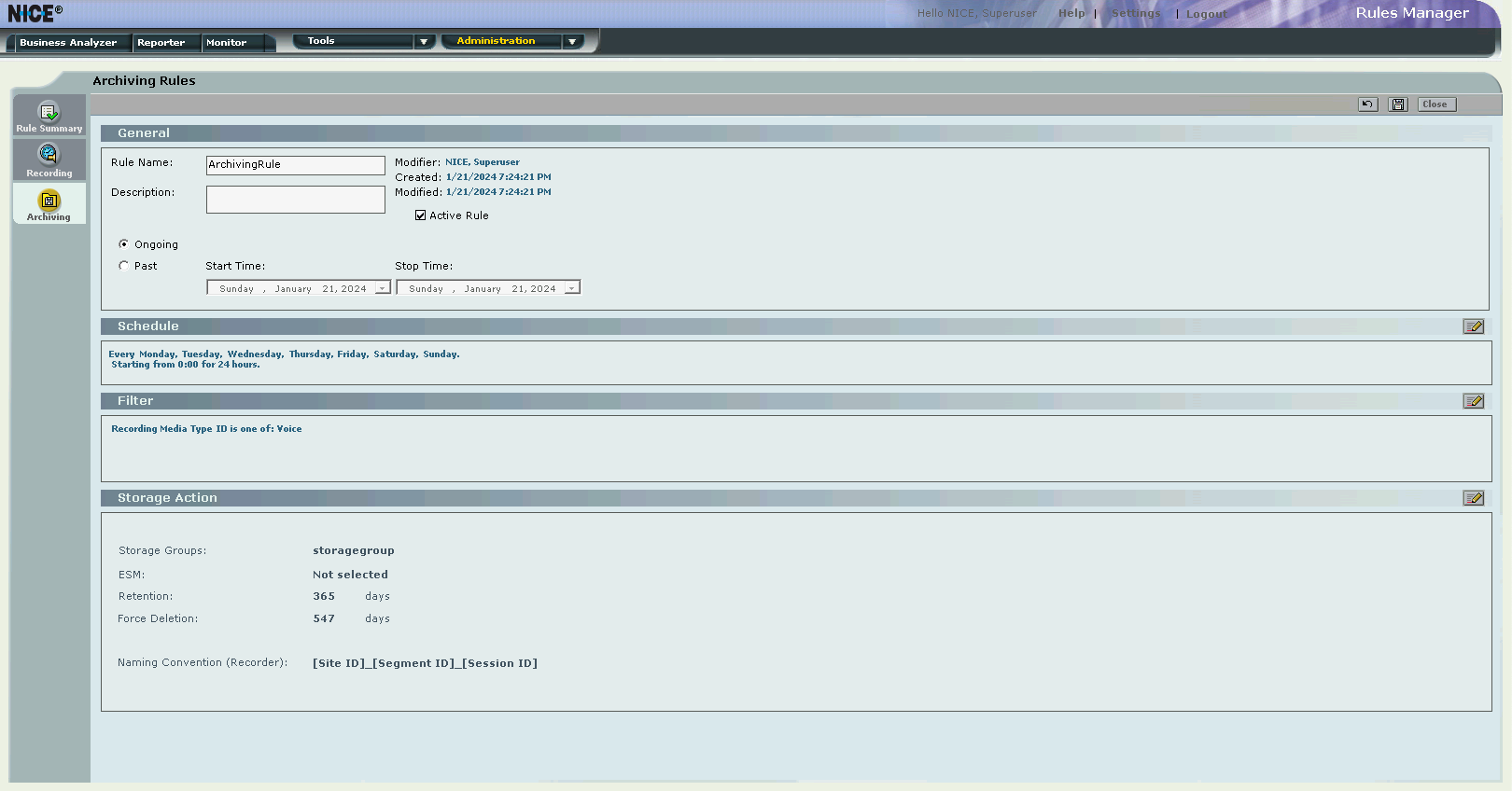Expand the Administration dropdown arrow

572,42
